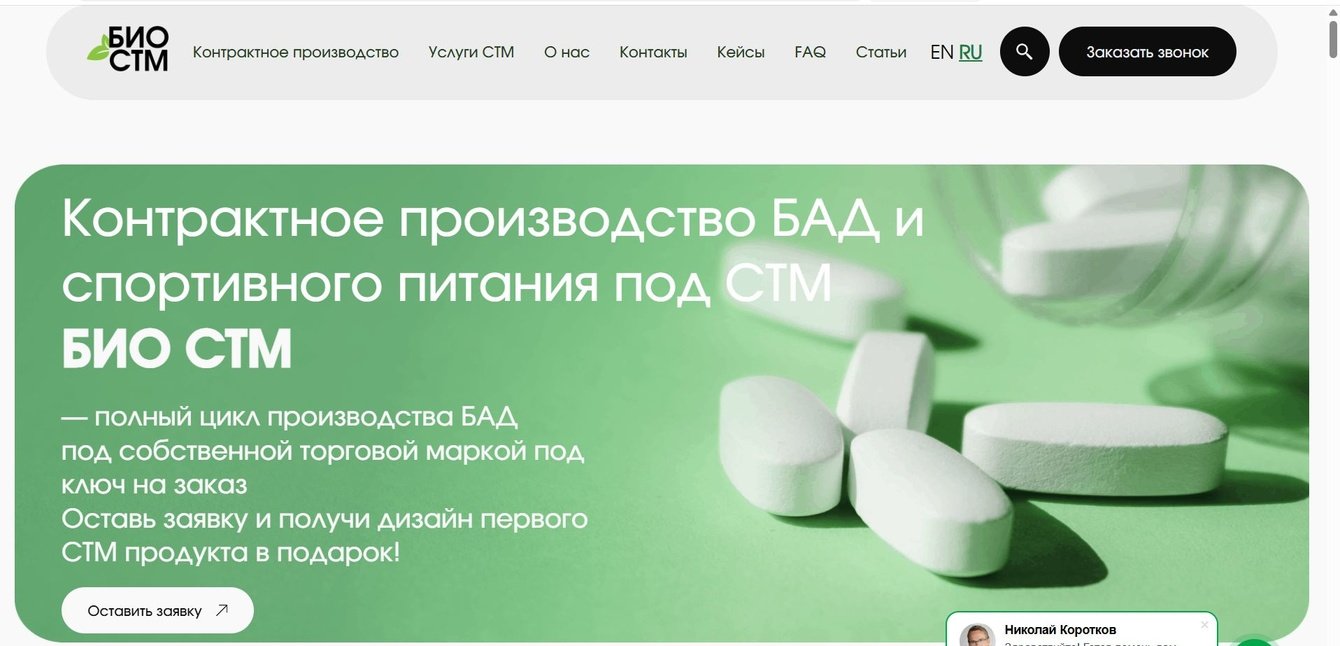This screenshot has height=646, width=1340.
Task: Click Николай Коротков's avatar photo
Action: coord(977,637)
